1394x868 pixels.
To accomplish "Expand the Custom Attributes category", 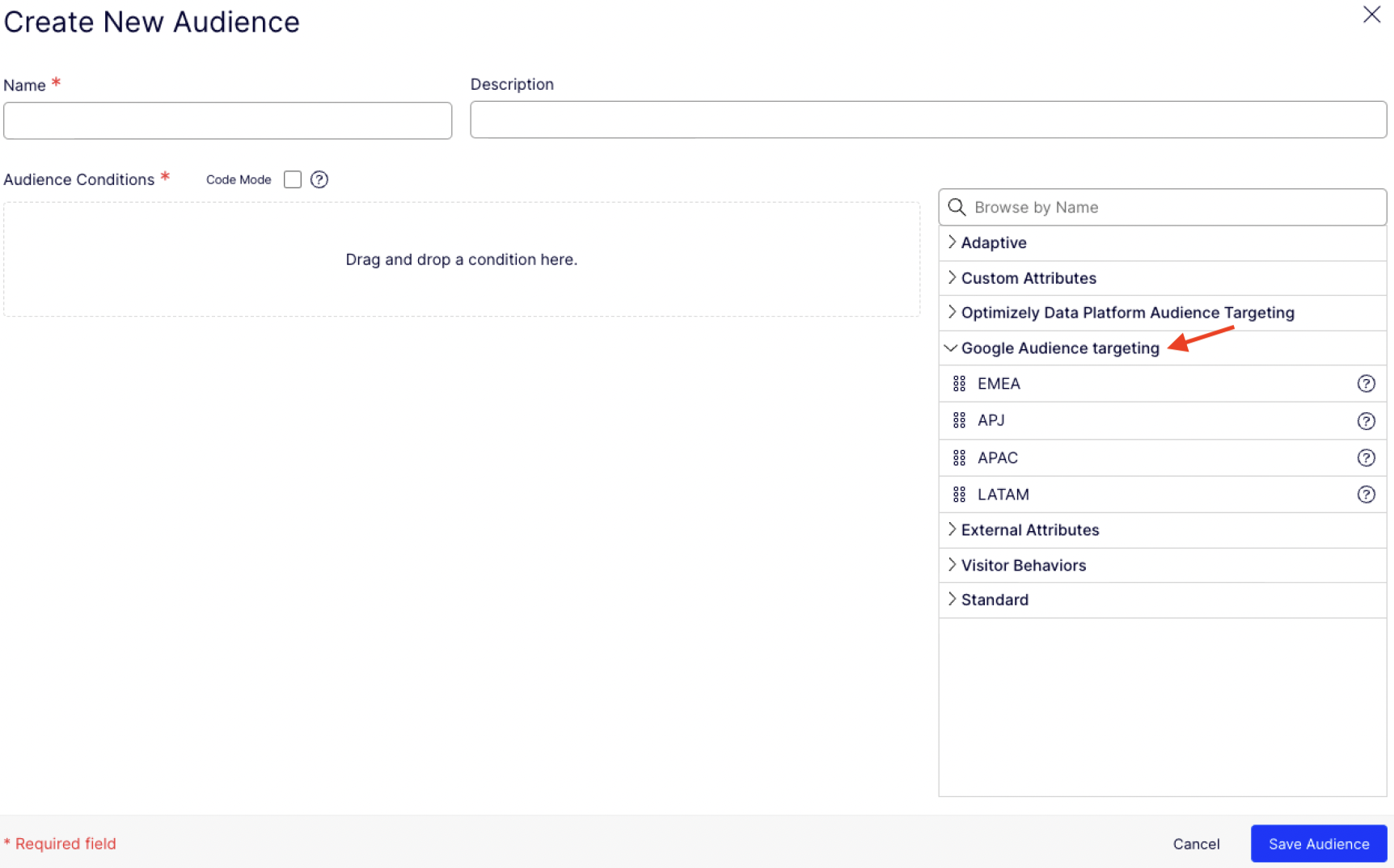I will coord(1163,278).
